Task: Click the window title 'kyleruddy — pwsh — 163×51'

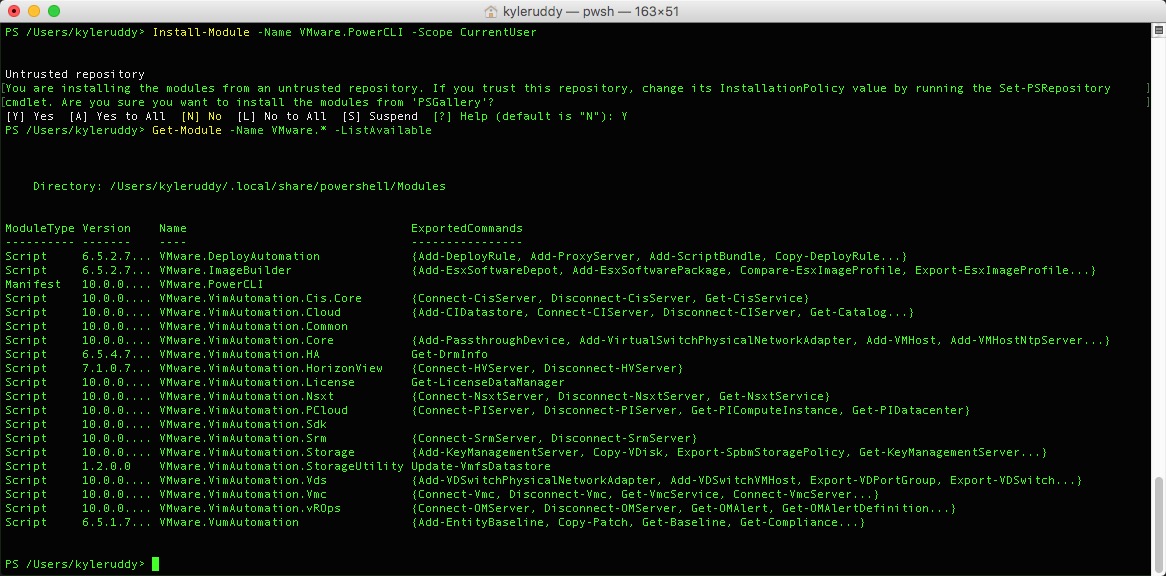Action: coord(590,11)
